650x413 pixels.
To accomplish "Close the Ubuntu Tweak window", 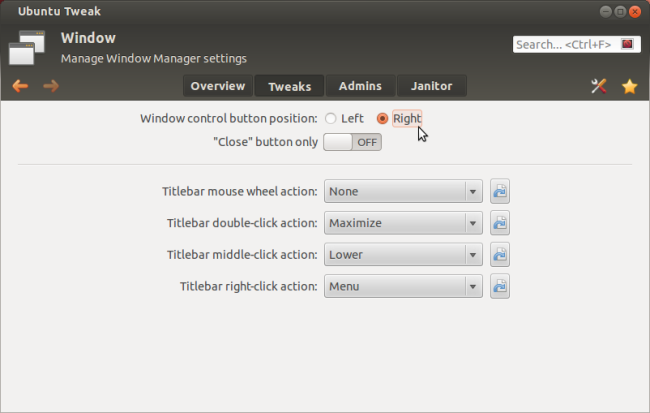I will coord(635,12).
